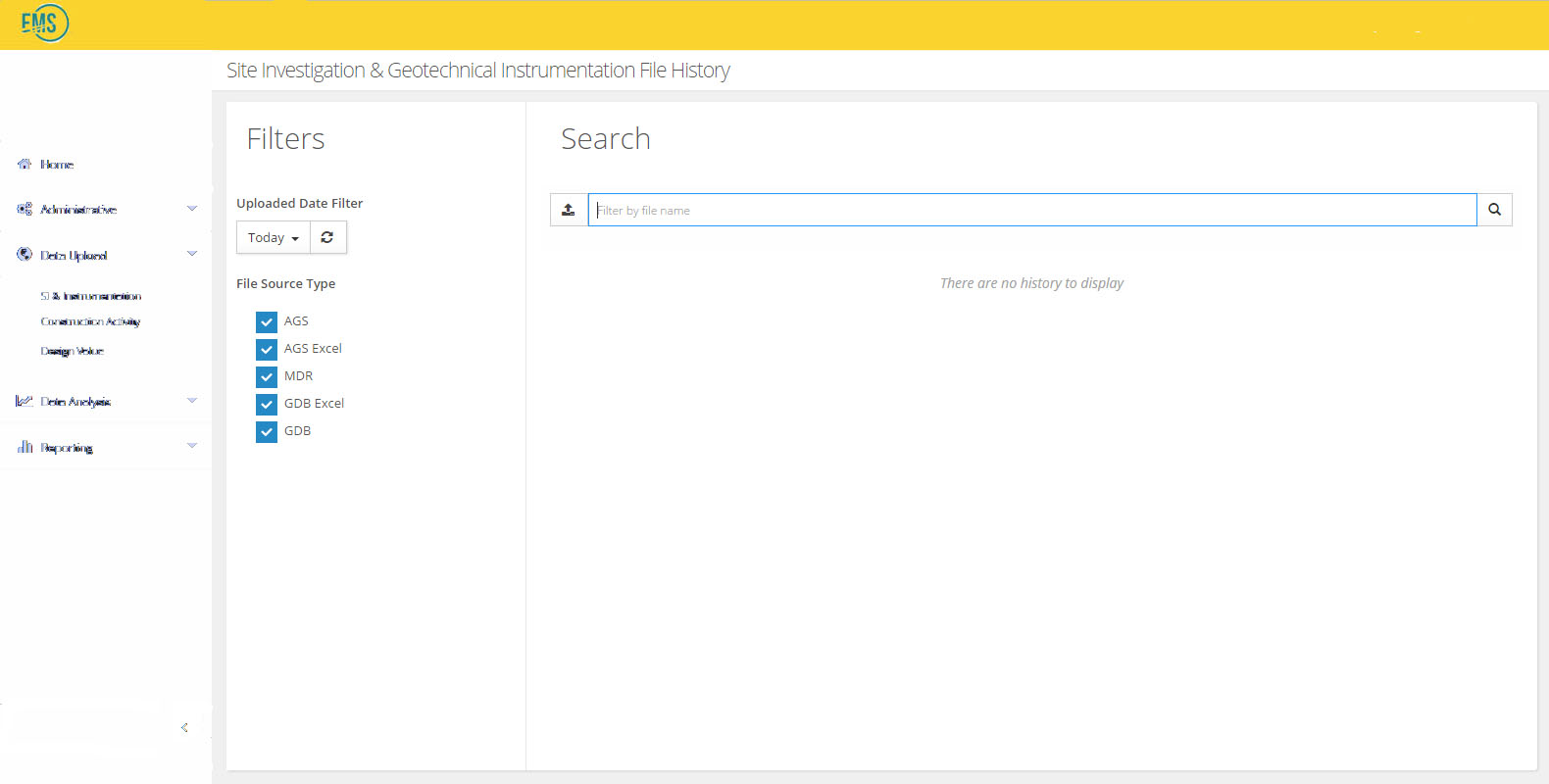Click the AGS Excel label
The width and height of the screenshot is (1549, 784).
pos(313,349)
